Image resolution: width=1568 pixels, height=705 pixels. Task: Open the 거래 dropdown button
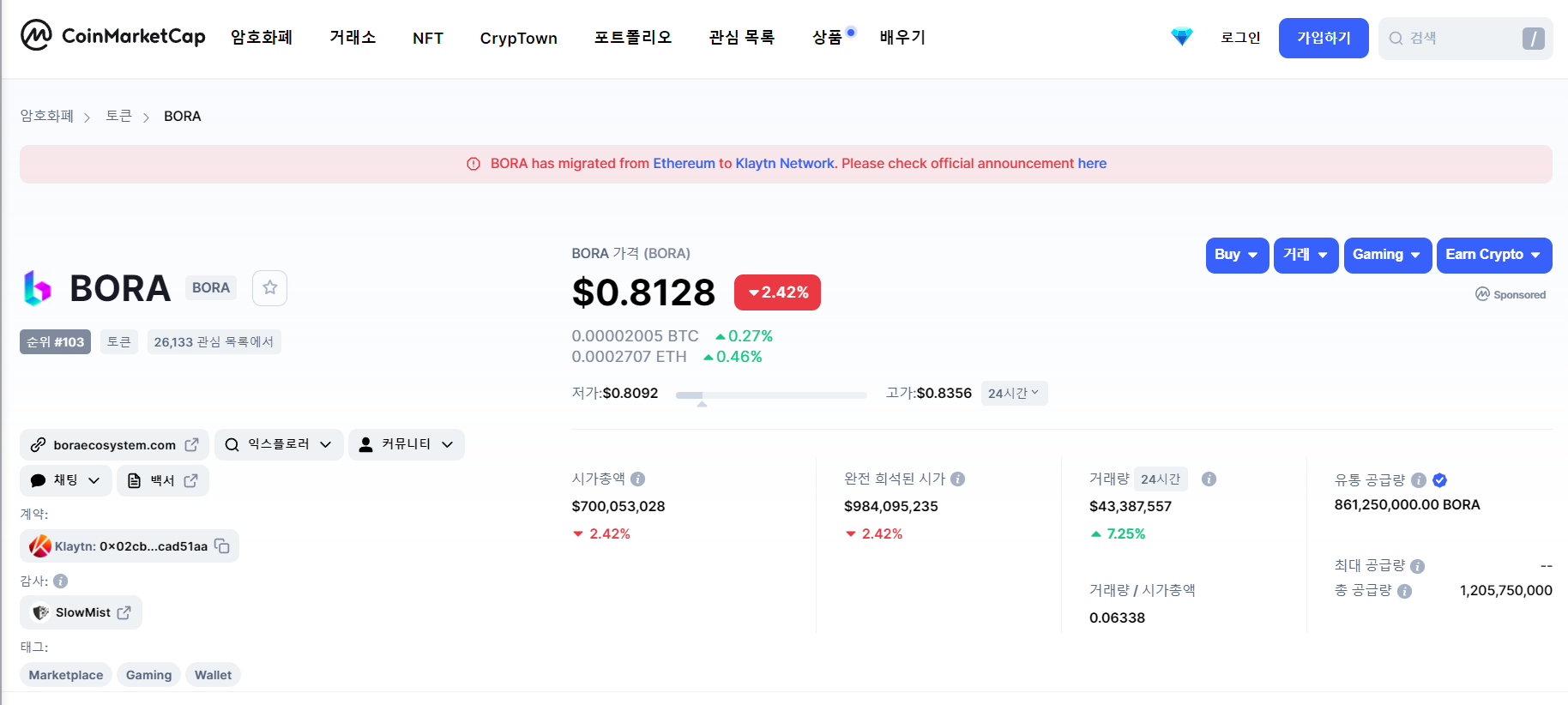click(x=1306, y=255)
